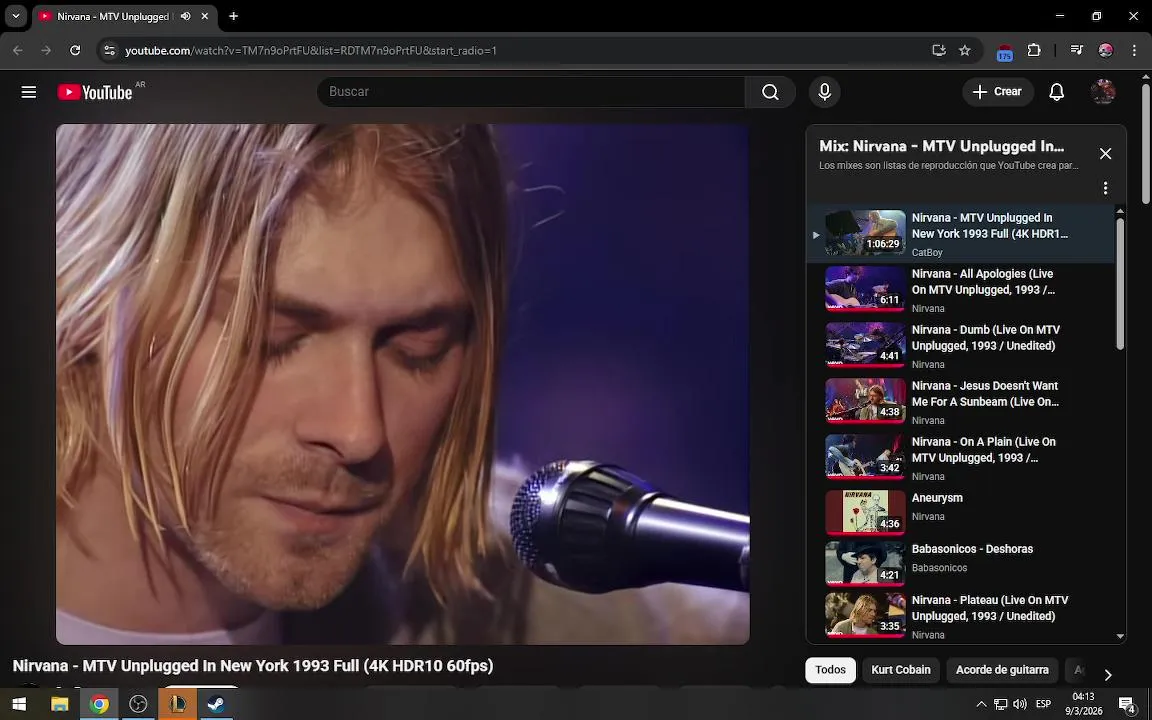This screenshot has height=720, width=1152.
Task: Click the address bar URL
Action: (x=311, y=50)
